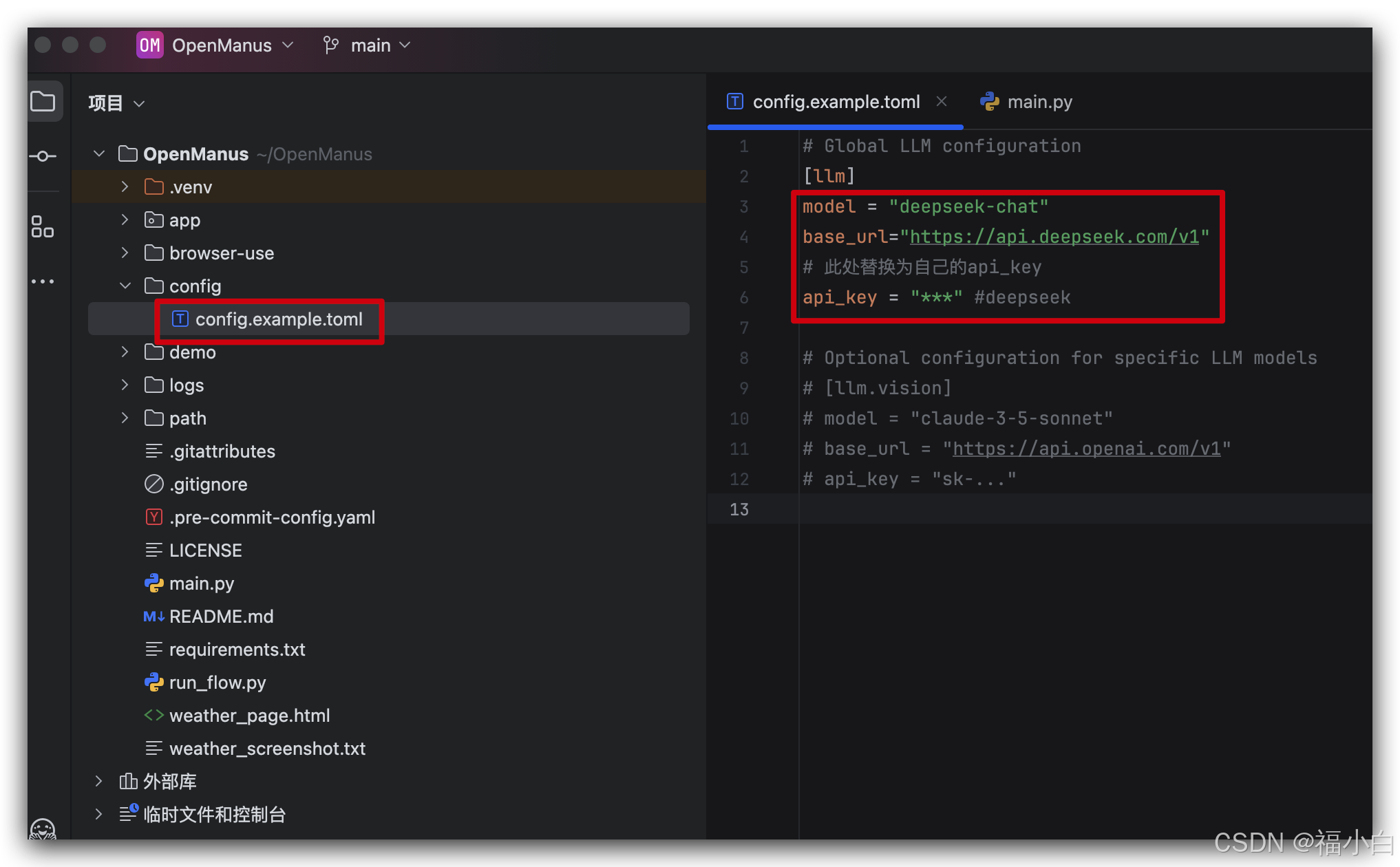
Task: Click the api.deepseek.com URL link
Action: (x=1054, y=237)
